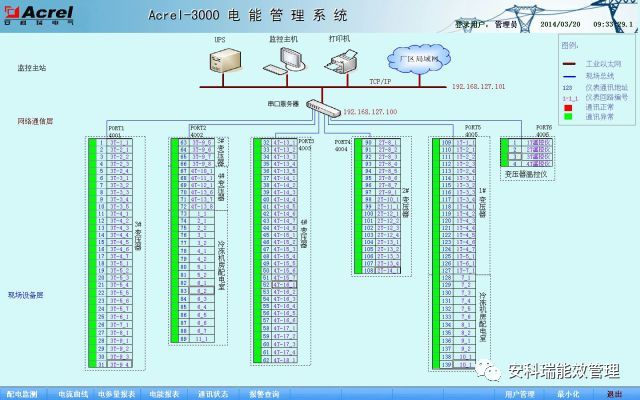Open the 电参量报表 tab
Screen dimensions: 640x400
tap(117, 394)
